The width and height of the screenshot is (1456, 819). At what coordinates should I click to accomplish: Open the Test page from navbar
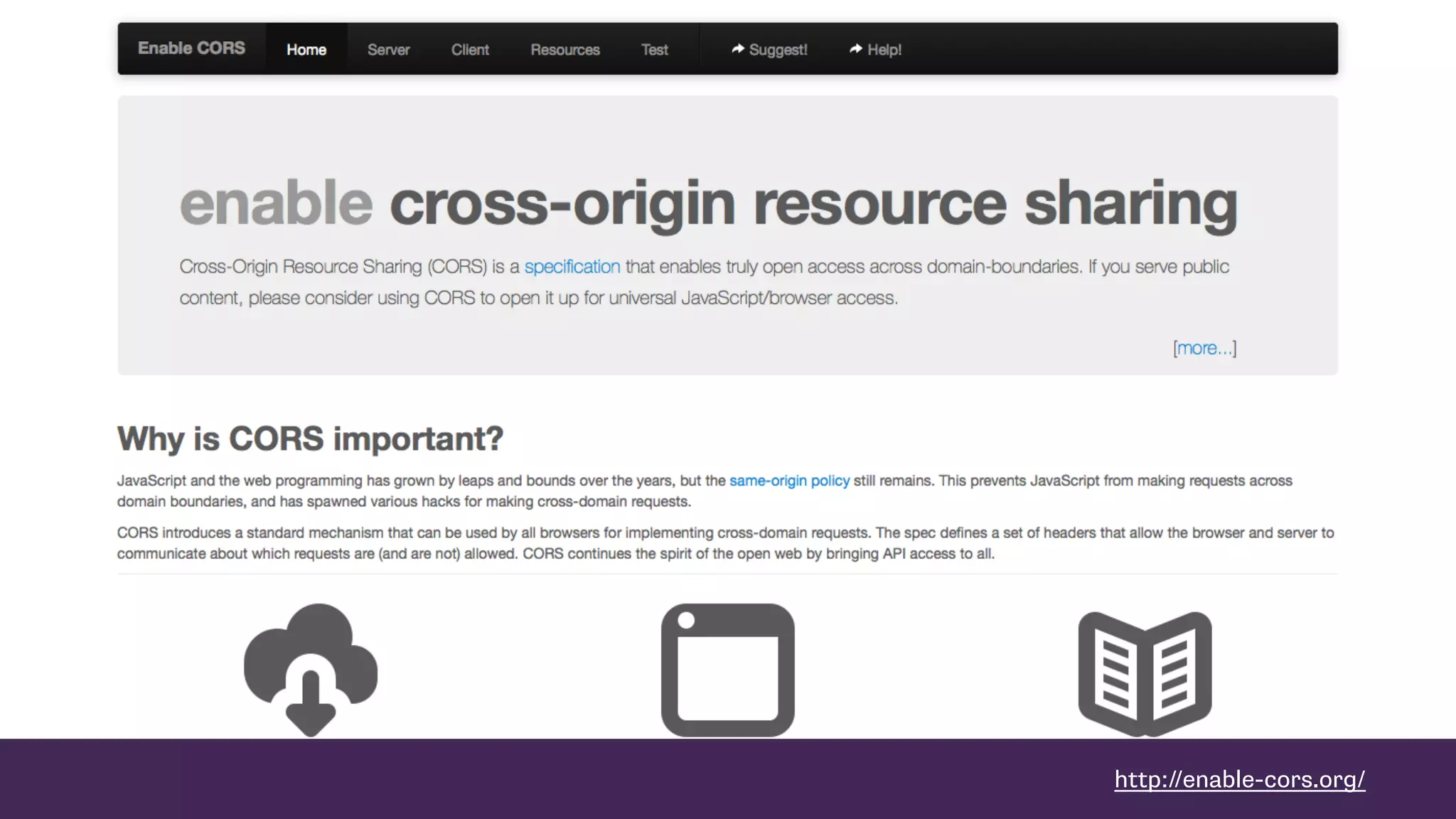click(654, 50)
